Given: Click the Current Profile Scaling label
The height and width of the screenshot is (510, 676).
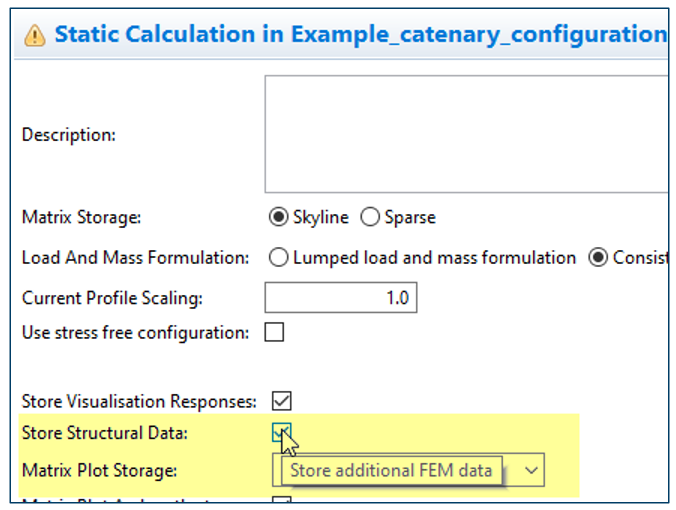Looking at the screenshot, I should click(111, 298).
